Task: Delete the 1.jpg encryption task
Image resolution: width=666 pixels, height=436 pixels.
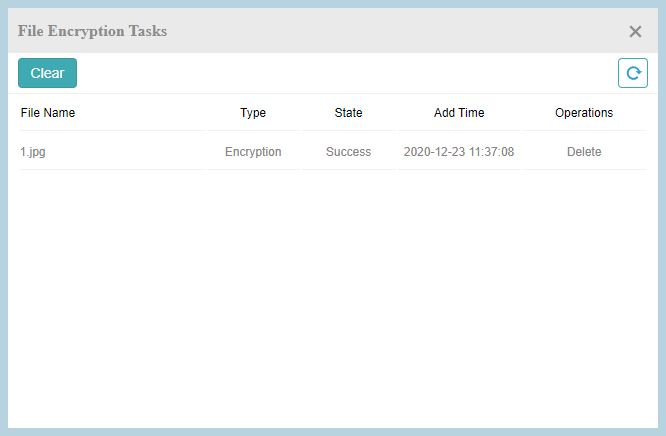Action: (584, 152)
